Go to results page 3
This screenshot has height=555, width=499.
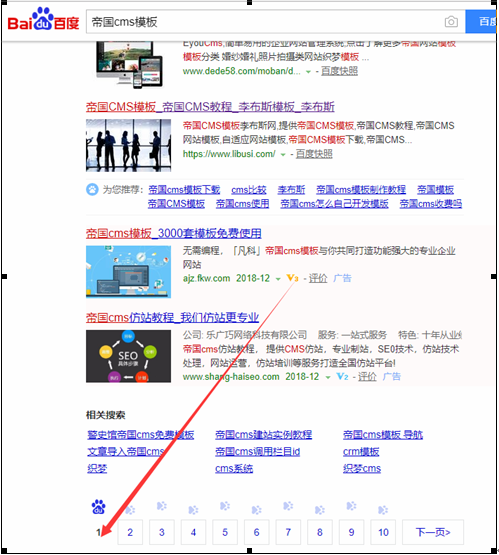tap(162, 532)
